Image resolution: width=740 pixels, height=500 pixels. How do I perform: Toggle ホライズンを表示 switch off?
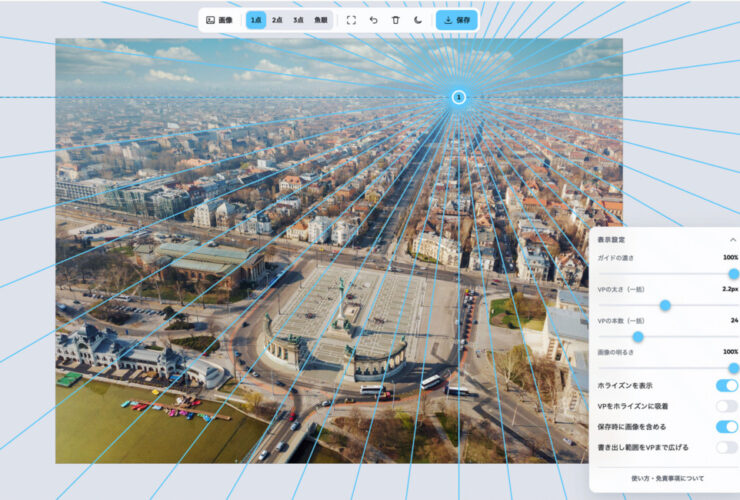(727, 385)
